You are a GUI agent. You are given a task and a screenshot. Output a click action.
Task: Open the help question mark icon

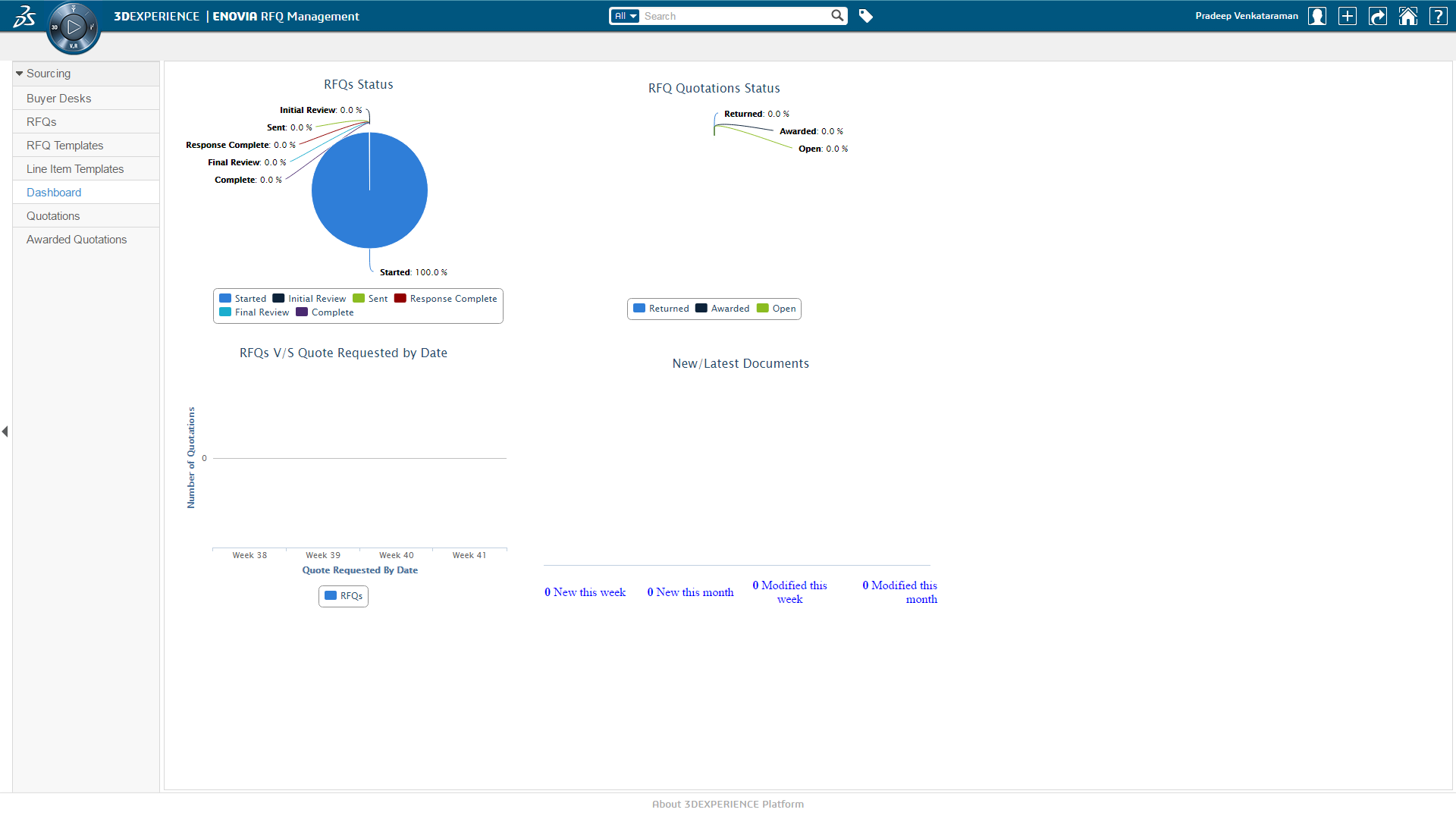coord(1439,16)
